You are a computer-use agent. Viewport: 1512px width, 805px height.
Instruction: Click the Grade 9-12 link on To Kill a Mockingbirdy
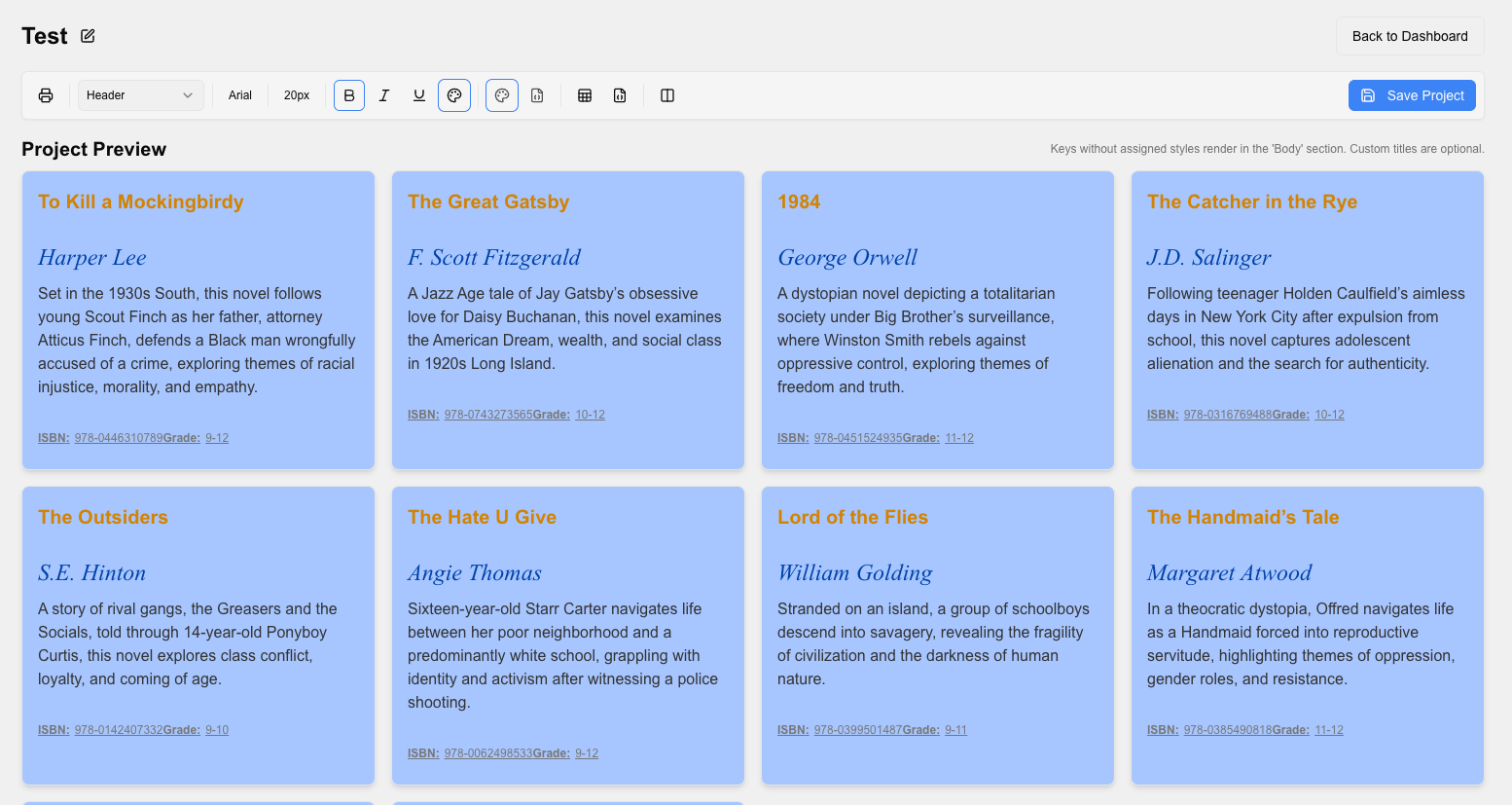(x=216, y=437)
